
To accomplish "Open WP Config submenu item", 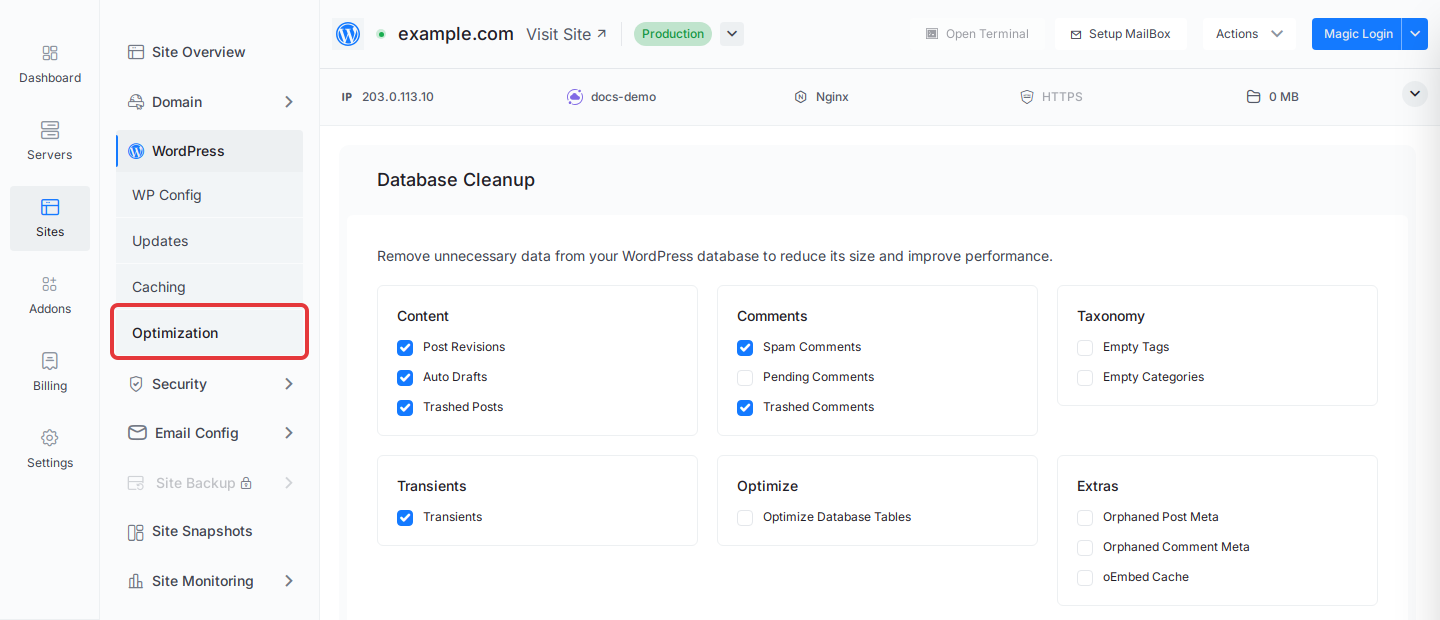I will [x=209, y=195].
